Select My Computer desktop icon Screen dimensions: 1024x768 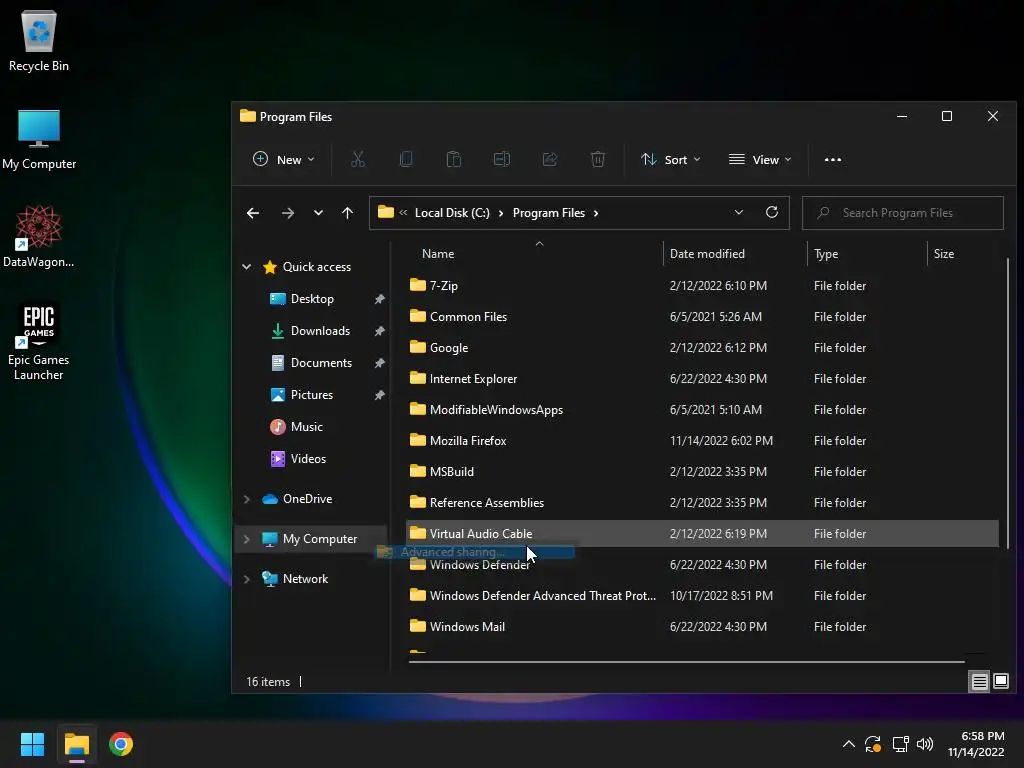click(x=39, y=139)
